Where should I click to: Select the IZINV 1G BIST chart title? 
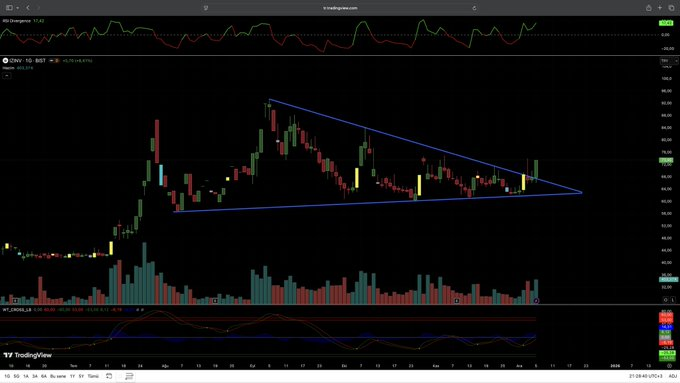27,60
